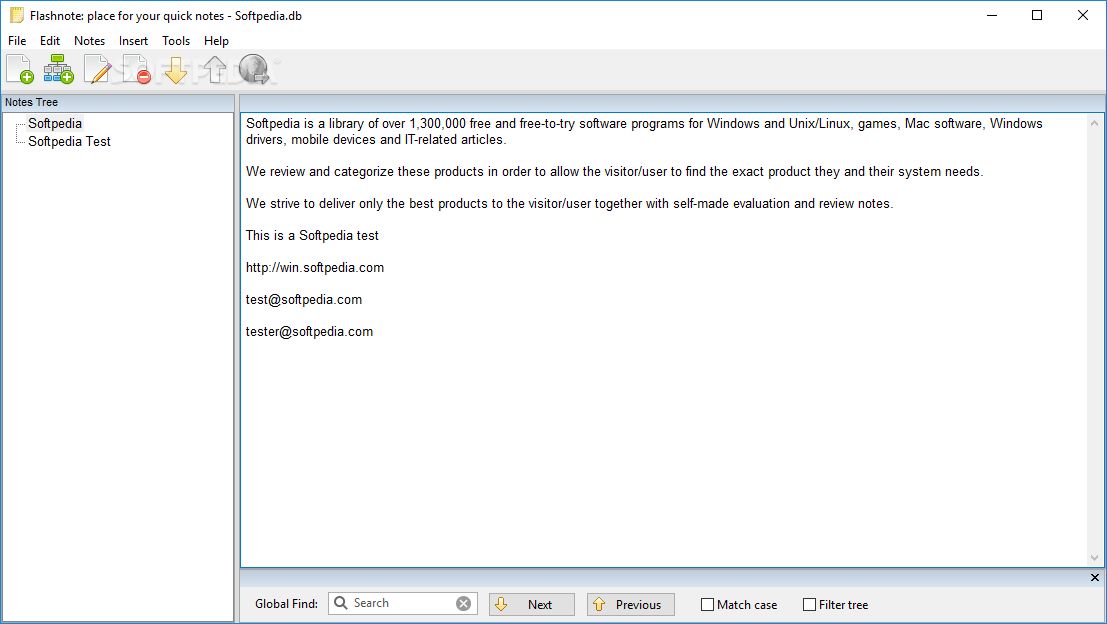Click the 'This is a Softpedia test' line
This screenshot has width=1107, height=624.
click(x=312, y=236)
